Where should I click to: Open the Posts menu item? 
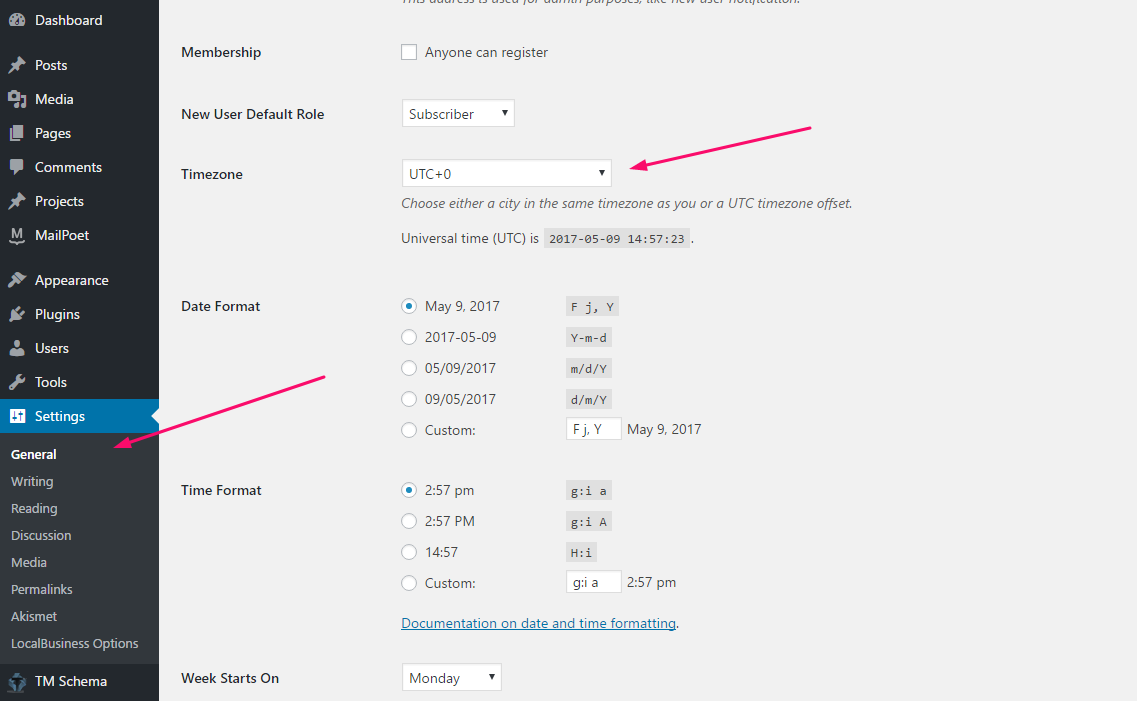tap(79, 65)
